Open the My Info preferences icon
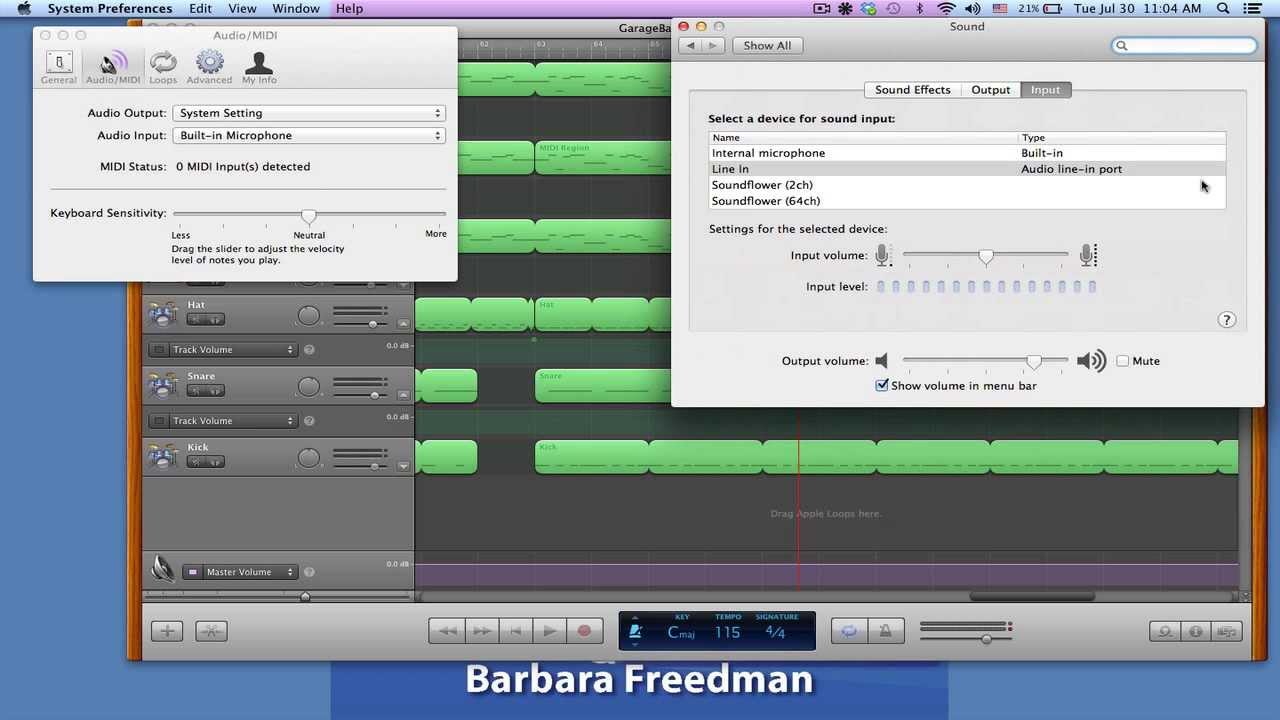 click(259, 68)
